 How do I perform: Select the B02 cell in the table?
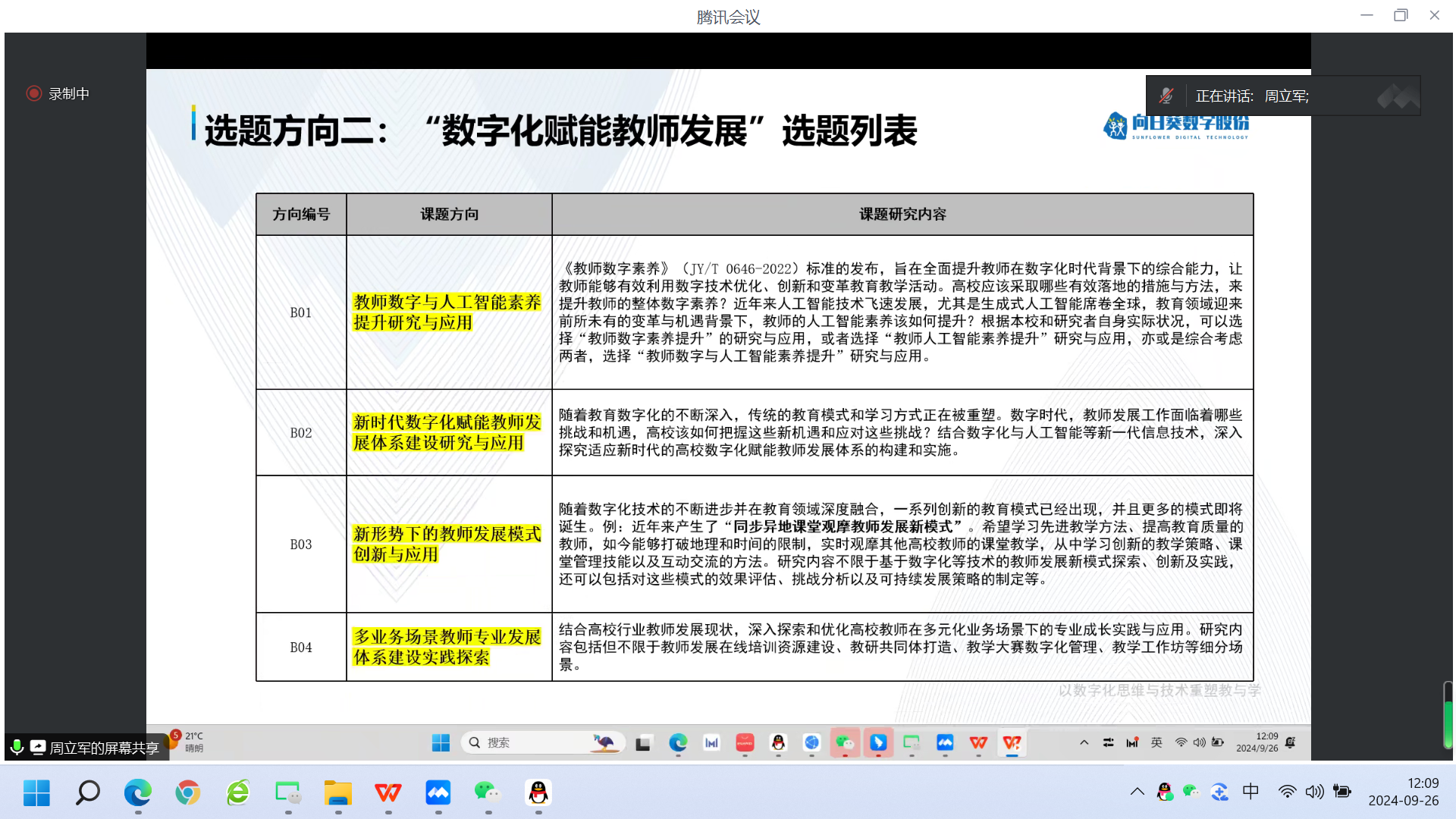coord(301,433)
